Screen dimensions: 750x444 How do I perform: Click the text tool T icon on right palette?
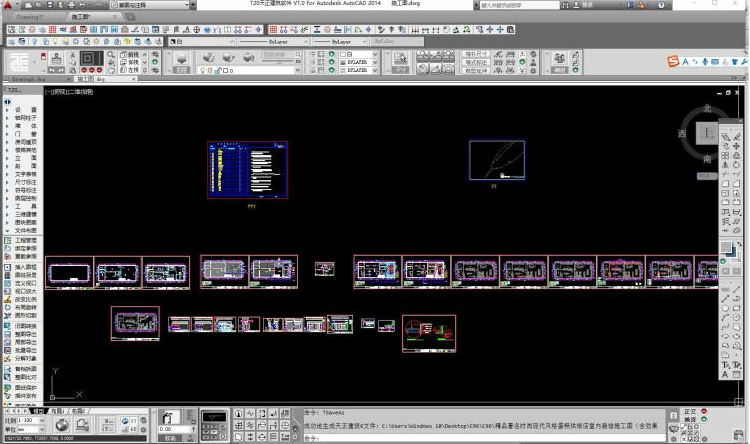coord(725,365)
